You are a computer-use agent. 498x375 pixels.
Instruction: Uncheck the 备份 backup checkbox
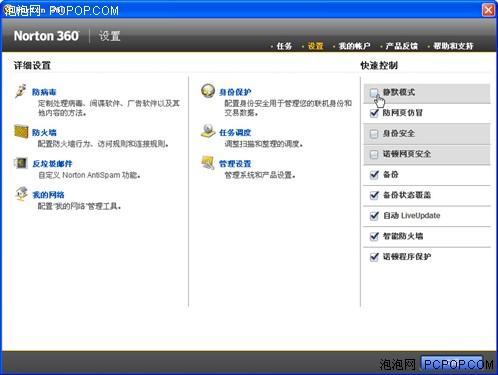pos(374,175)
